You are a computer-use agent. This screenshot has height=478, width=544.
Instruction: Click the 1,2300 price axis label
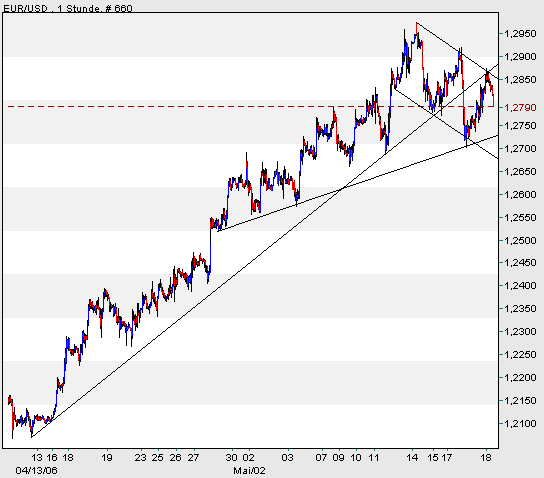click(x=520, y=332)
